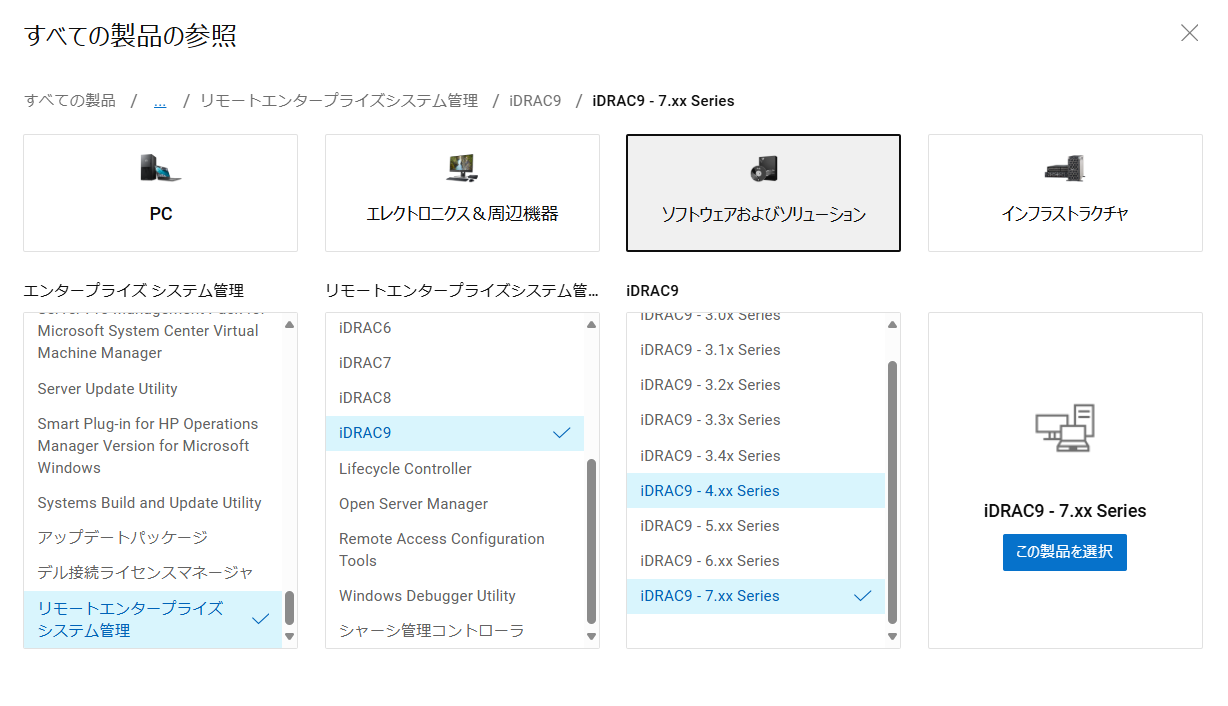Click the この製品を選択 button
The width and height of the screenshot is (1228, 706).
(1065, 552)
